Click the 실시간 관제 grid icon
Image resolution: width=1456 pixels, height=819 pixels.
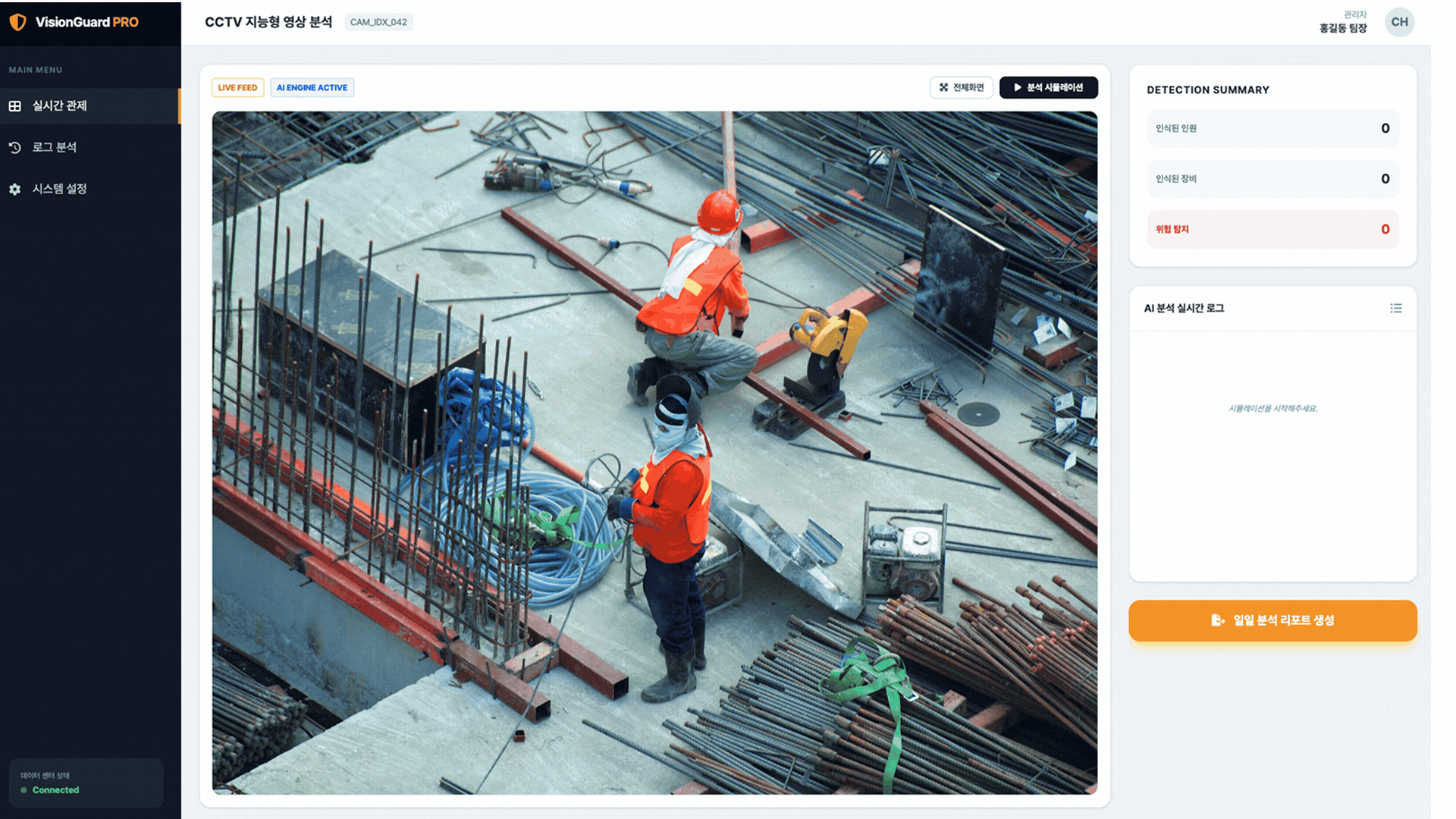(x=15, y=106)
